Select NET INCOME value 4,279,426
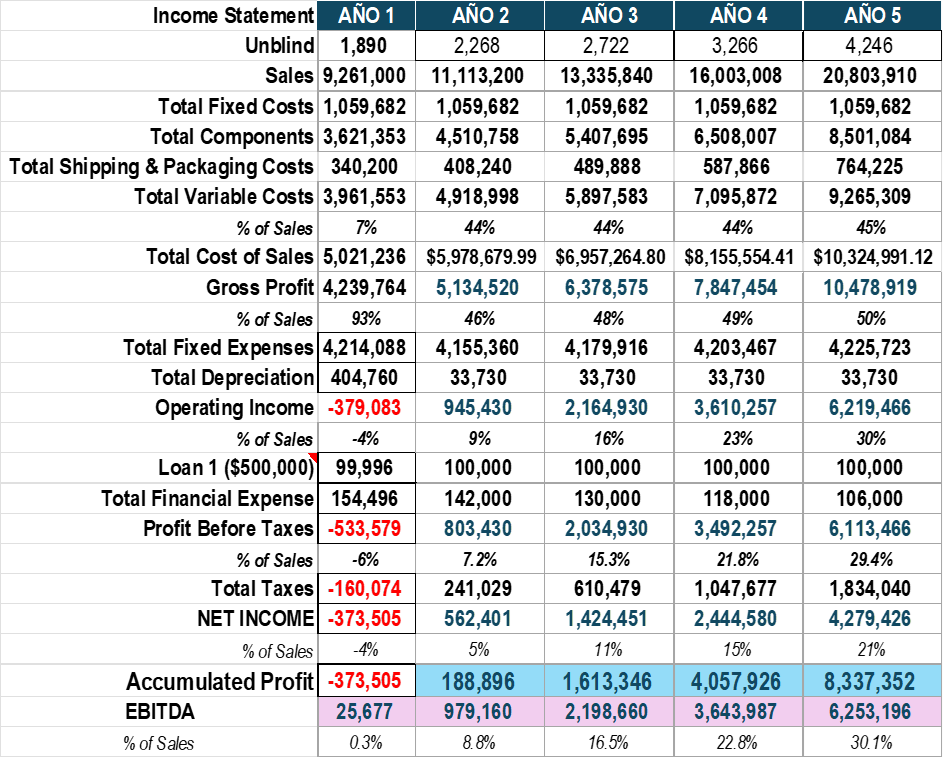Viewport: 943px width, 758px height. pyautogui.click(x=870, y=618)
